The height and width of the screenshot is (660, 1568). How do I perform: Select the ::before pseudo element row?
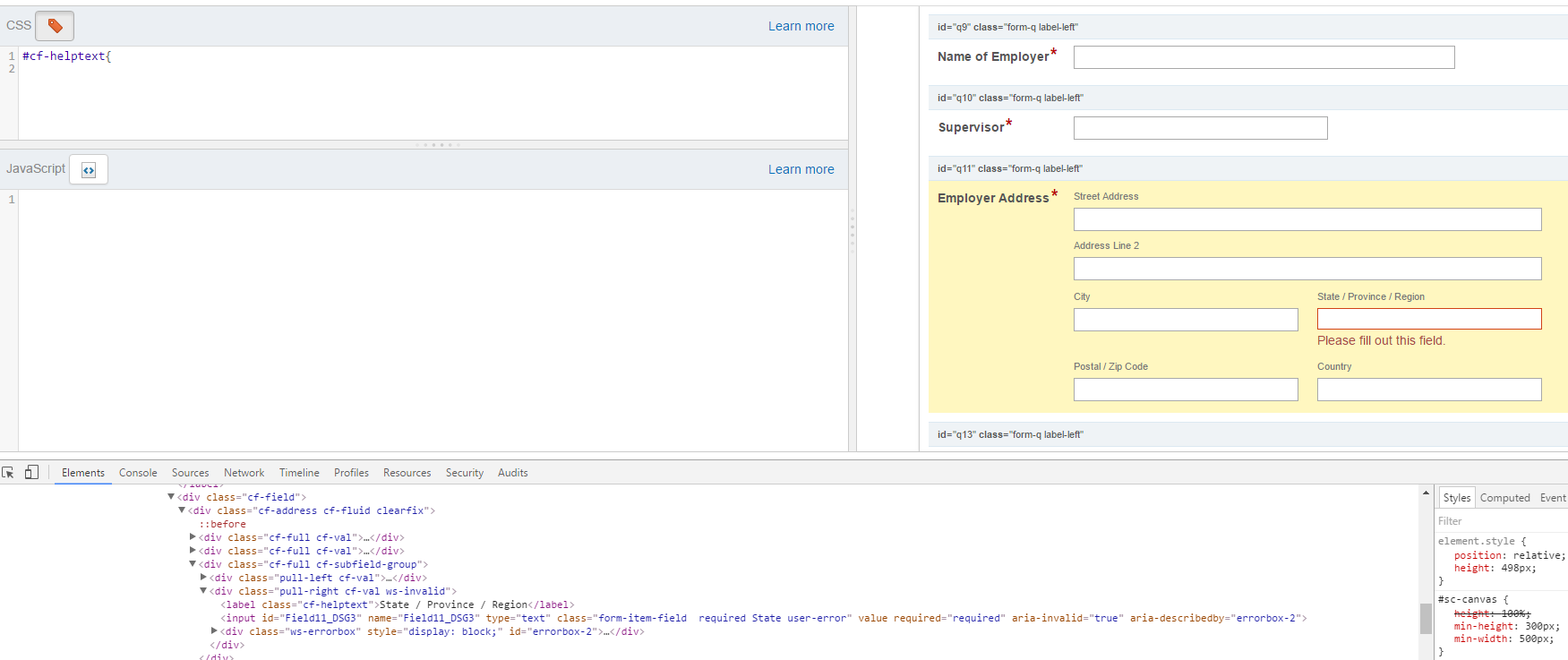[222, 524]
